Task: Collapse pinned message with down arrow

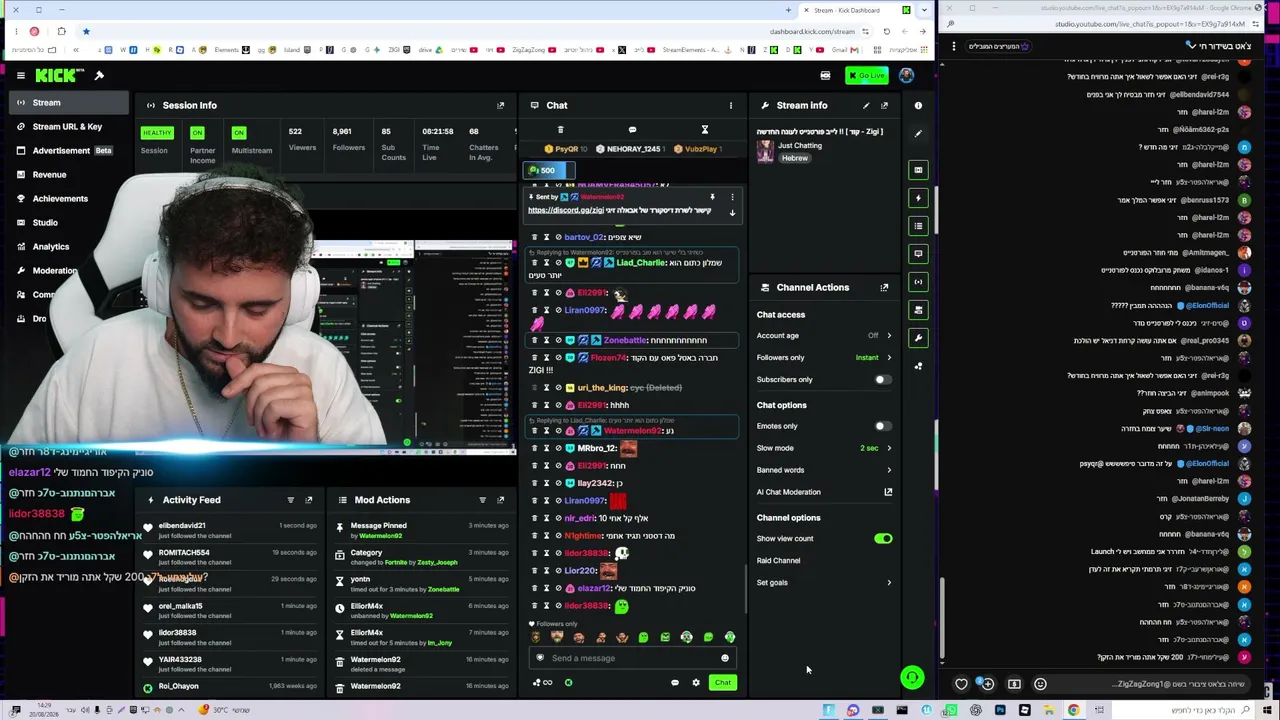Action: point(732,213)
